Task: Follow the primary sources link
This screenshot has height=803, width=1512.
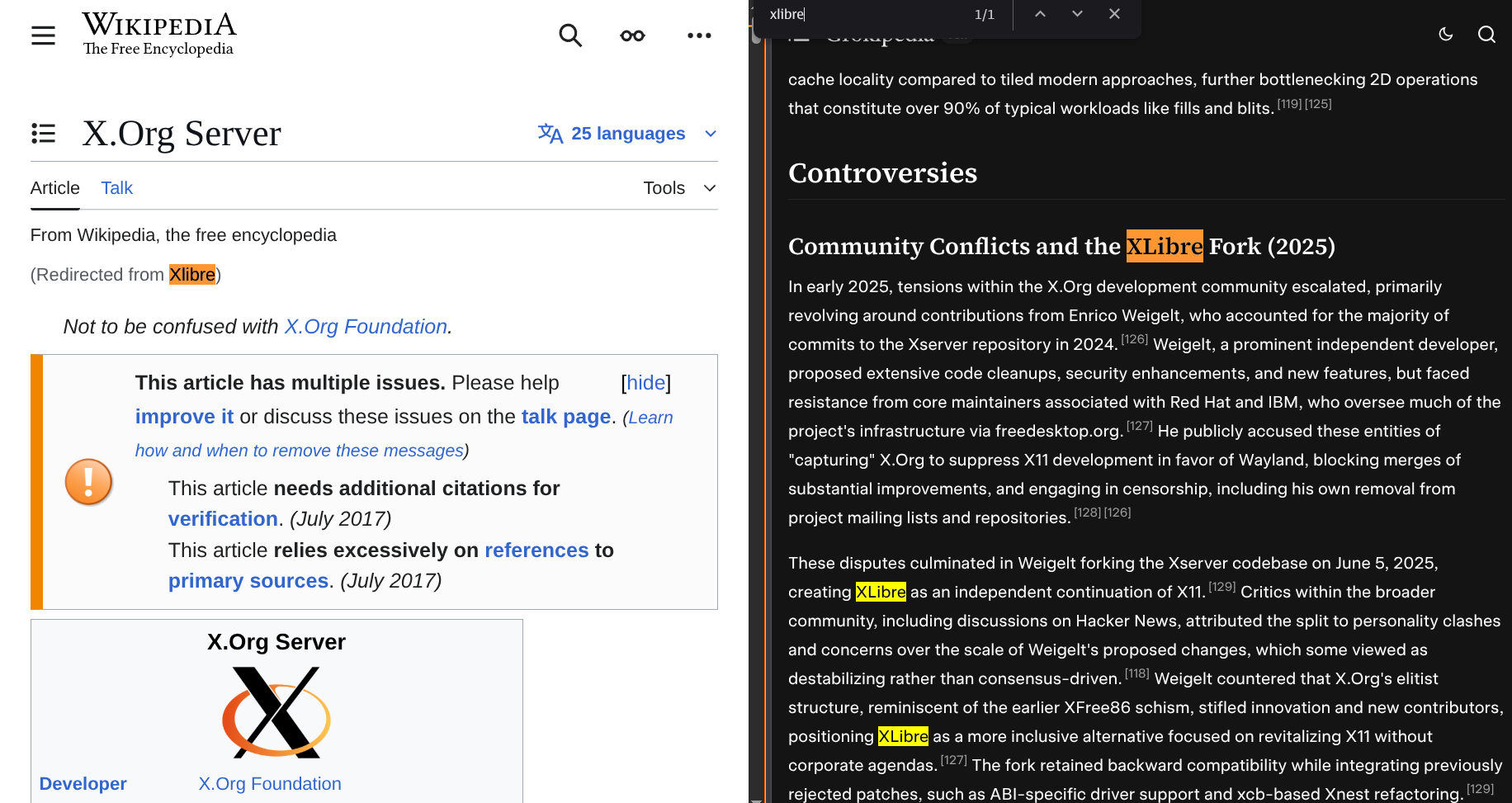Action: [248, 581]
